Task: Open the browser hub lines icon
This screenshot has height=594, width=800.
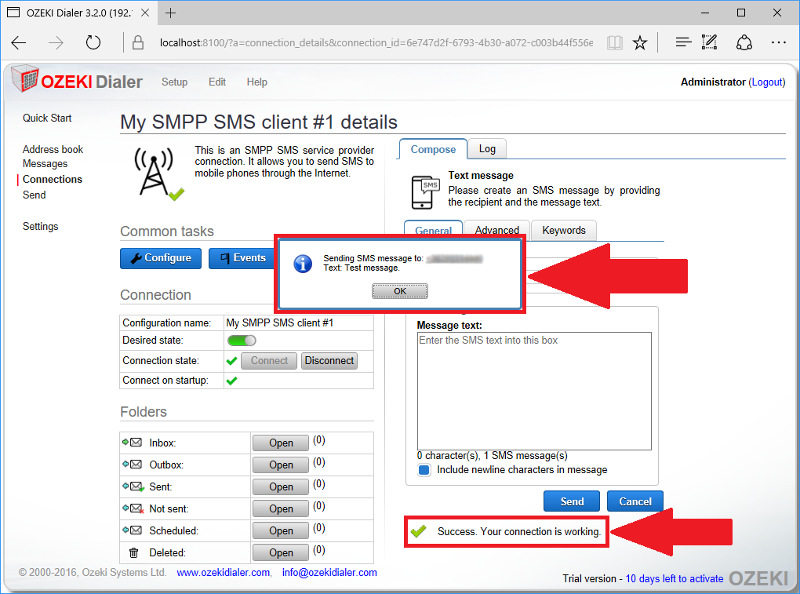Action: point(683,43)
